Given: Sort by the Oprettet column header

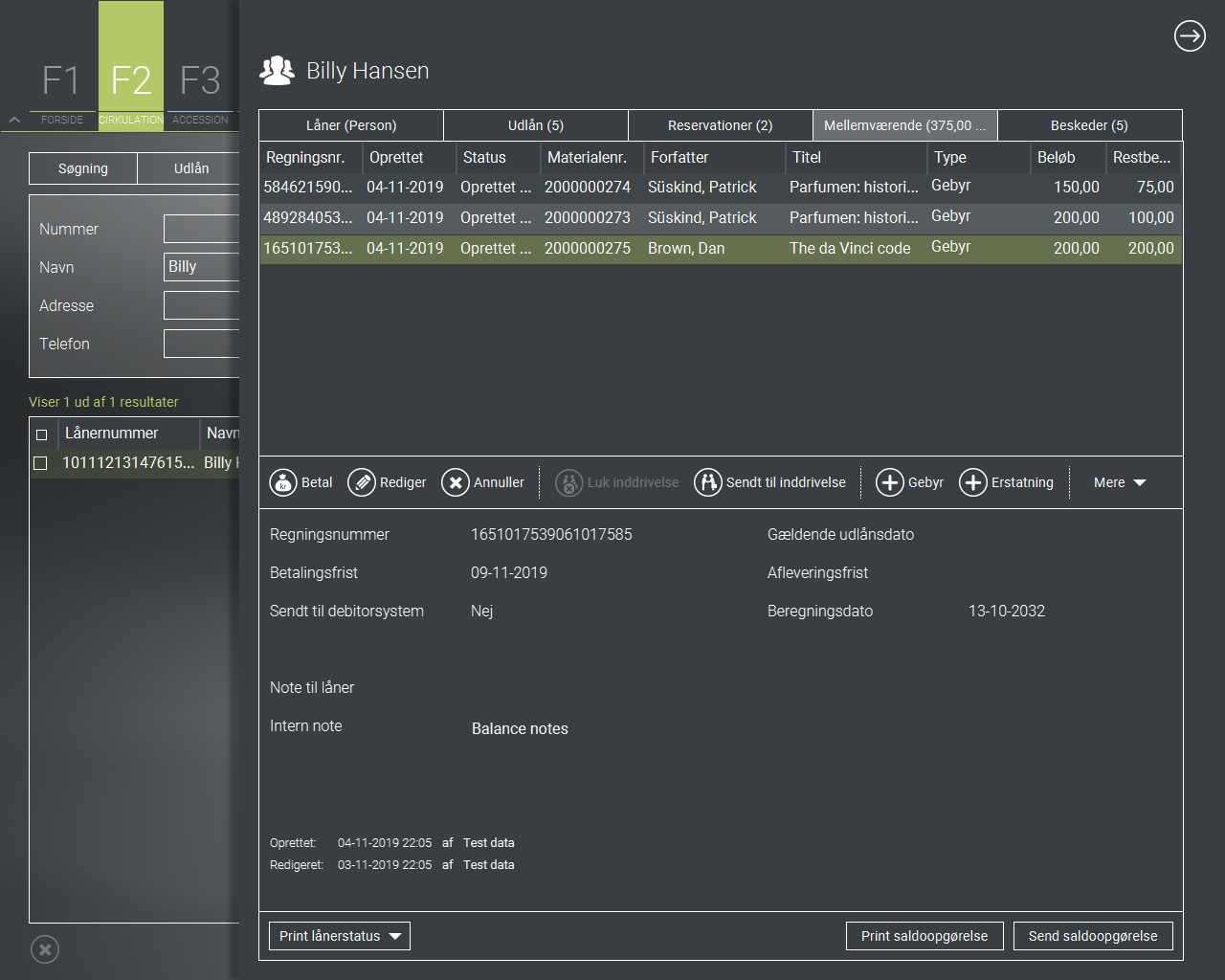Looking at the screenshot, I should pos(410,157).
